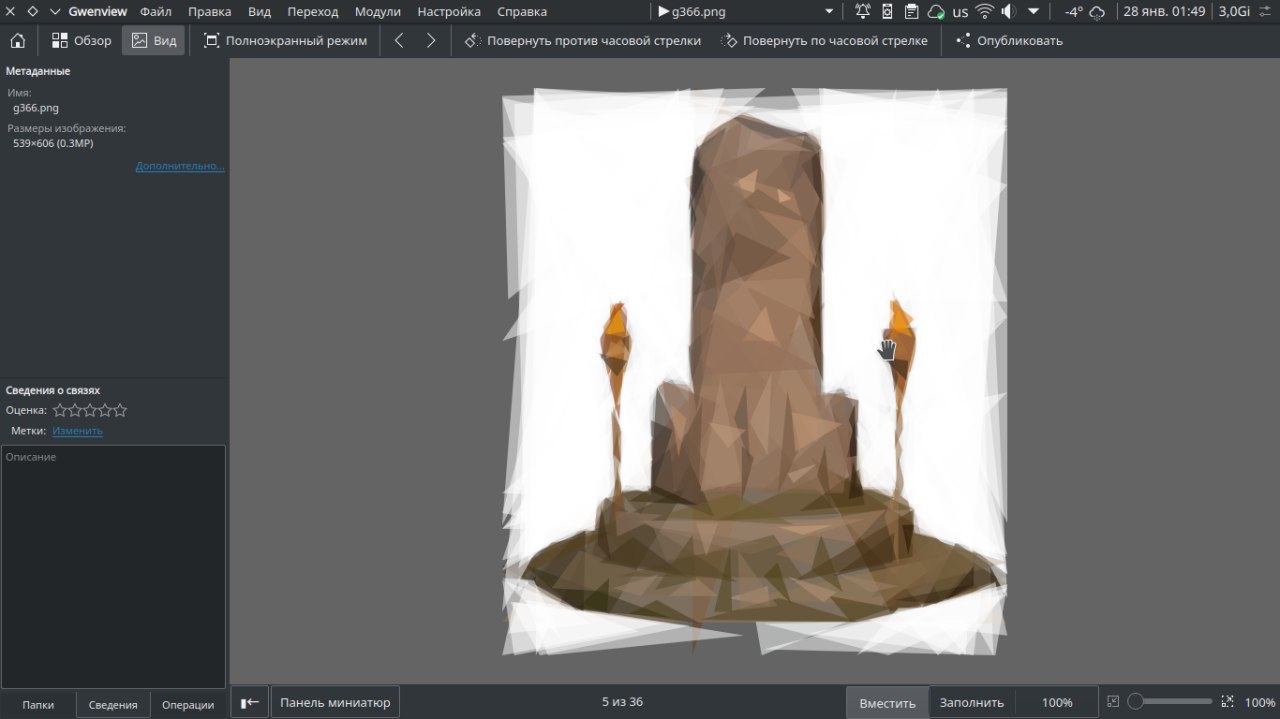This screenshot has height=719, width=1280.
Task: Open the Модули menu
Action: pos(378,12)
